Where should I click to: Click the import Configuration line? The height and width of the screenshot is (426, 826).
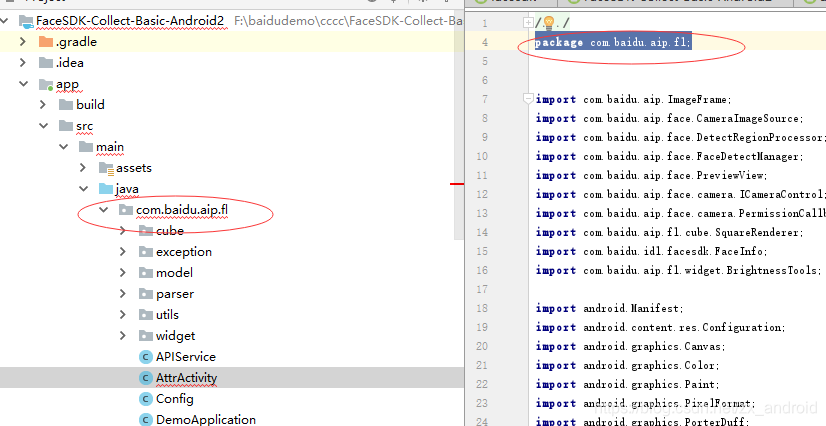point(661,327)
